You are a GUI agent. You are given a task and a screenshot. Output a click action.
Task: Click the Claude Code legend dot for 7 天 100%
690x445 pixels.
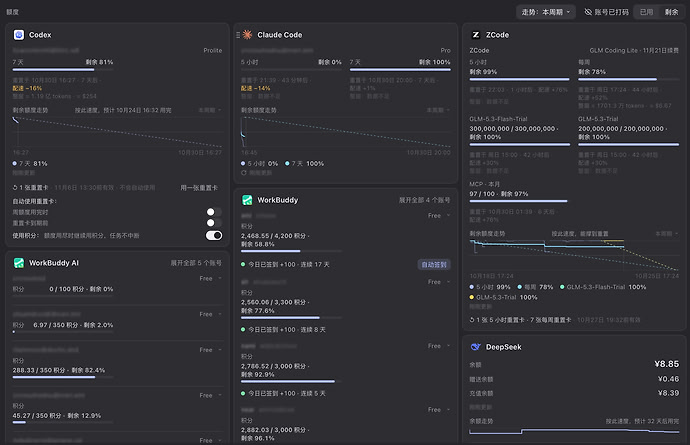[287, 164]
